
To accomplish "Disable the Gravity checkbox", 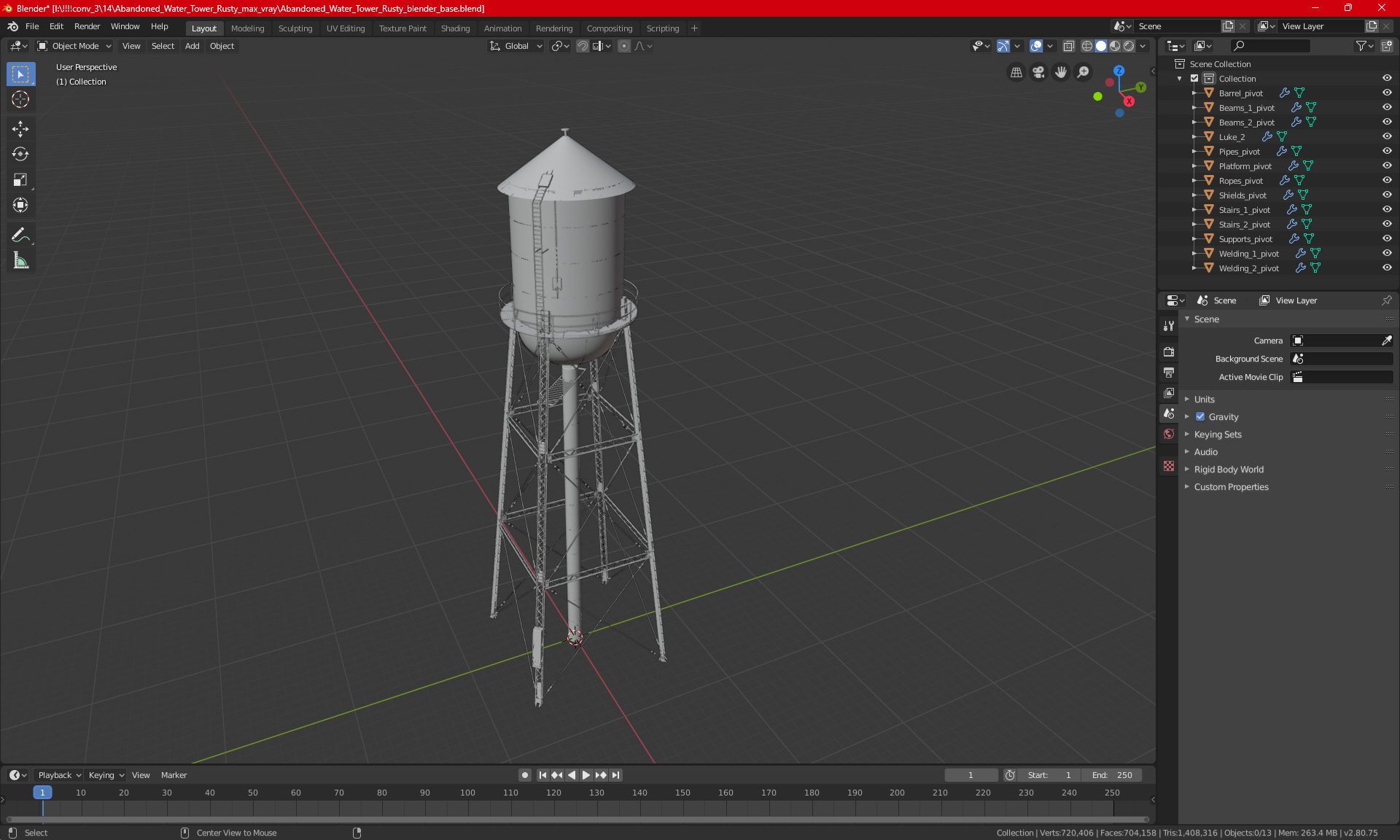I will 1200,416.
